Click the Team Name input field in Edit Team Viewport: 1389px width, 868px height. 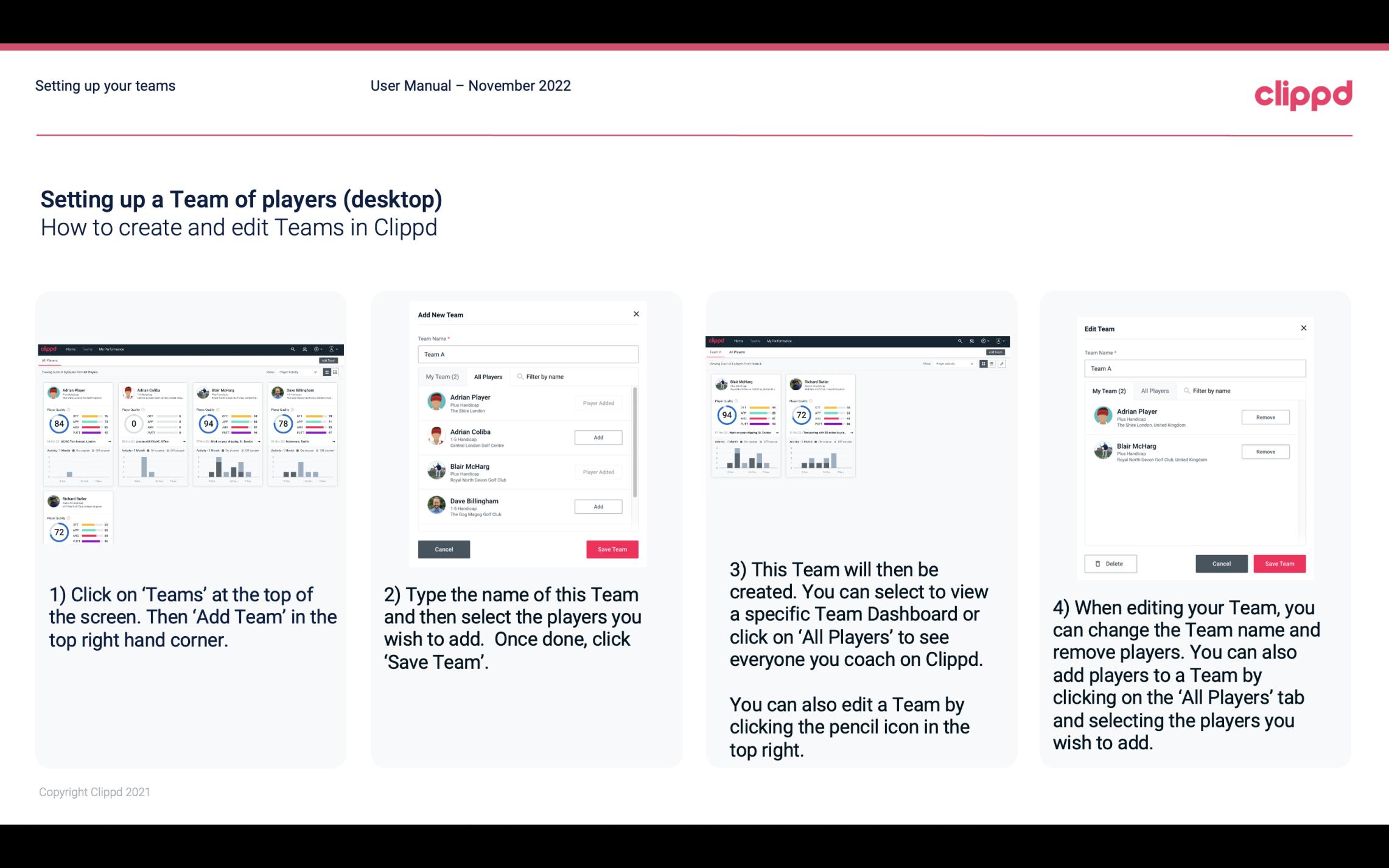pos(1195,368)
